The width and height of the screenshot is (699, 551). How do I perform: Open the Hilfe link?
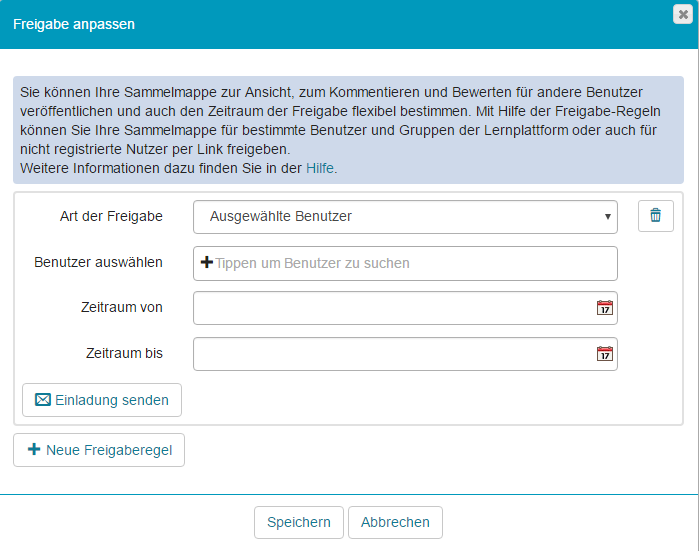click(x=321, y=168)
